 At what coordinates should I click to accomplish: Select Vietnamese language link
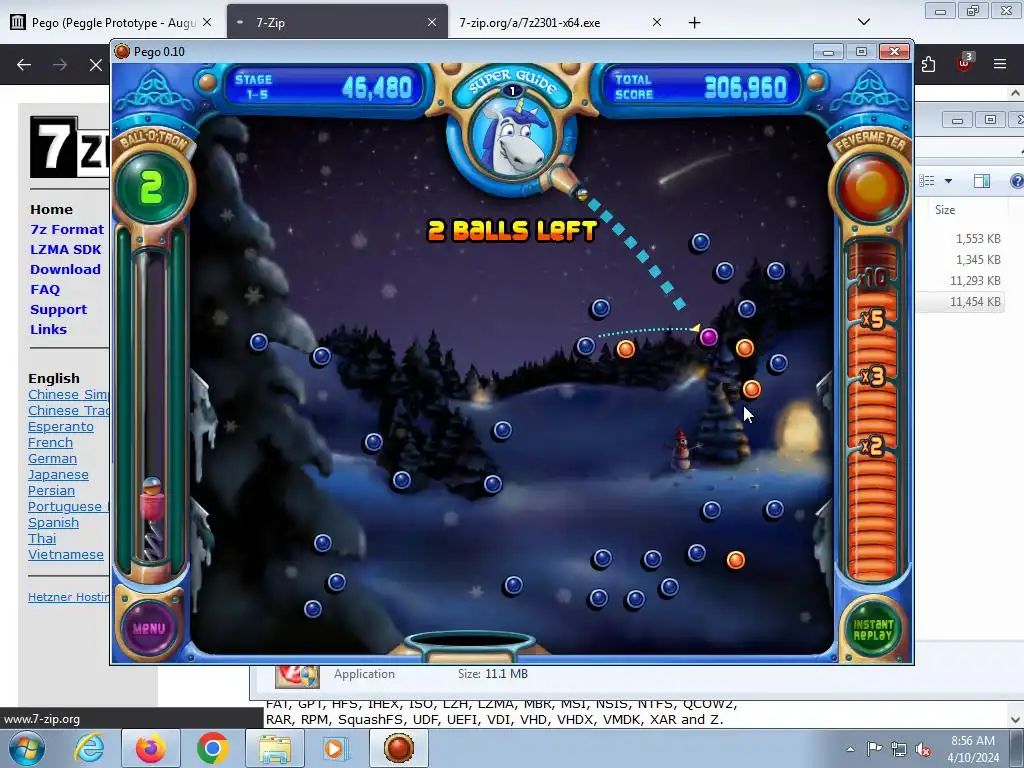click(x=65, y=554)
